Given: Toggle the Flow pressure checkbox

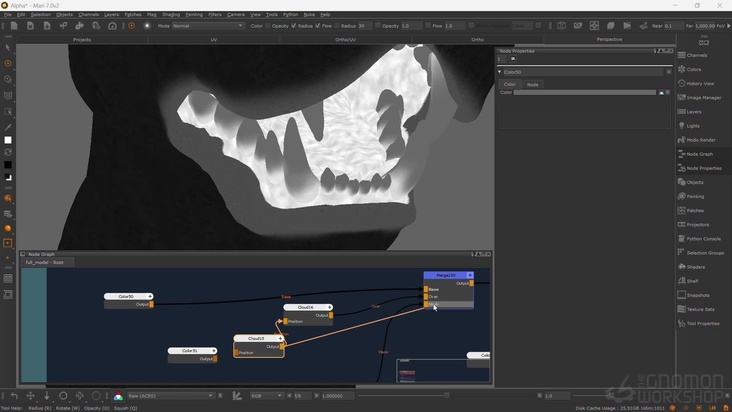Looking at the screenshot, I should [x=317, y=26].
